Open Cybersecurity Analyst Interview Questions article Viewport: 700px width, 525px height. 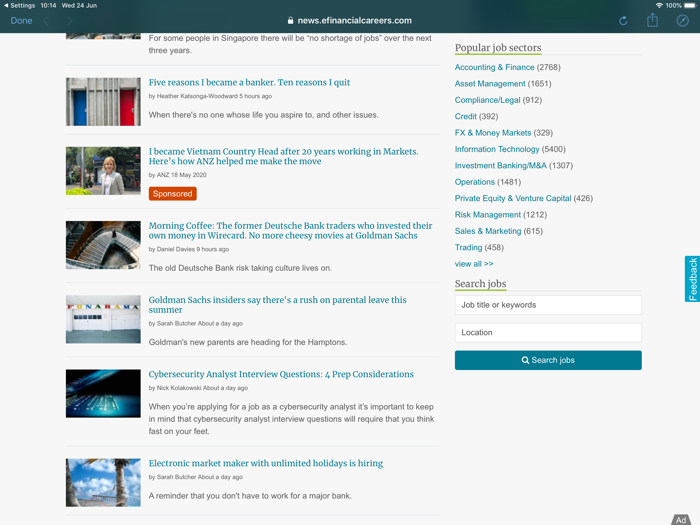(281, 374)
